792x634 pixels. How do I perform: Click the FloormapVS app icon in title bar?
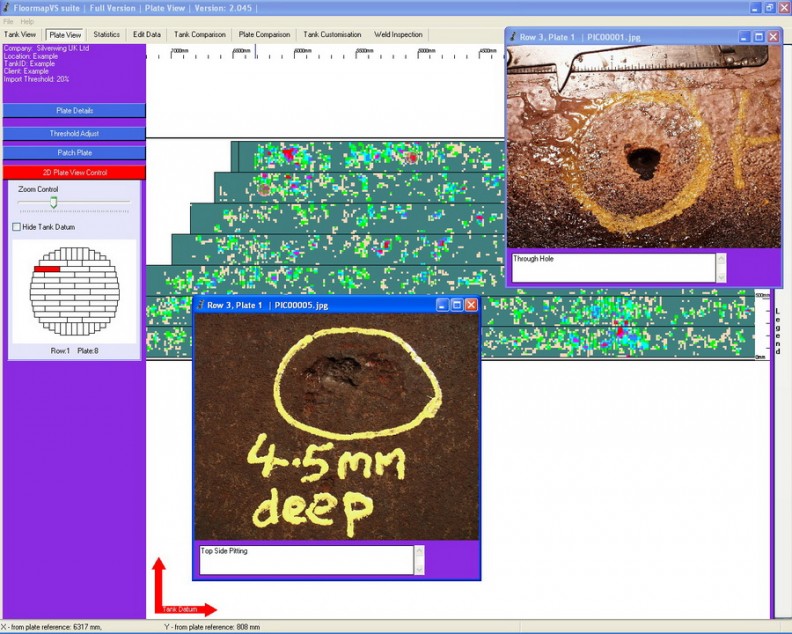(x=7, y=7)
